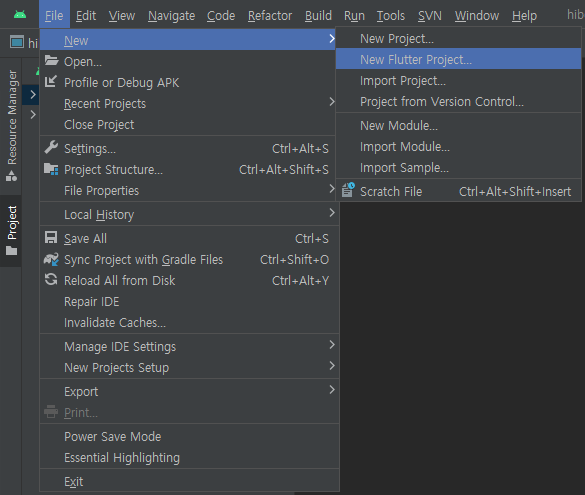Viewport: 585px width, 495px height.
Task: Choose New Module... option
Action: 459,126
